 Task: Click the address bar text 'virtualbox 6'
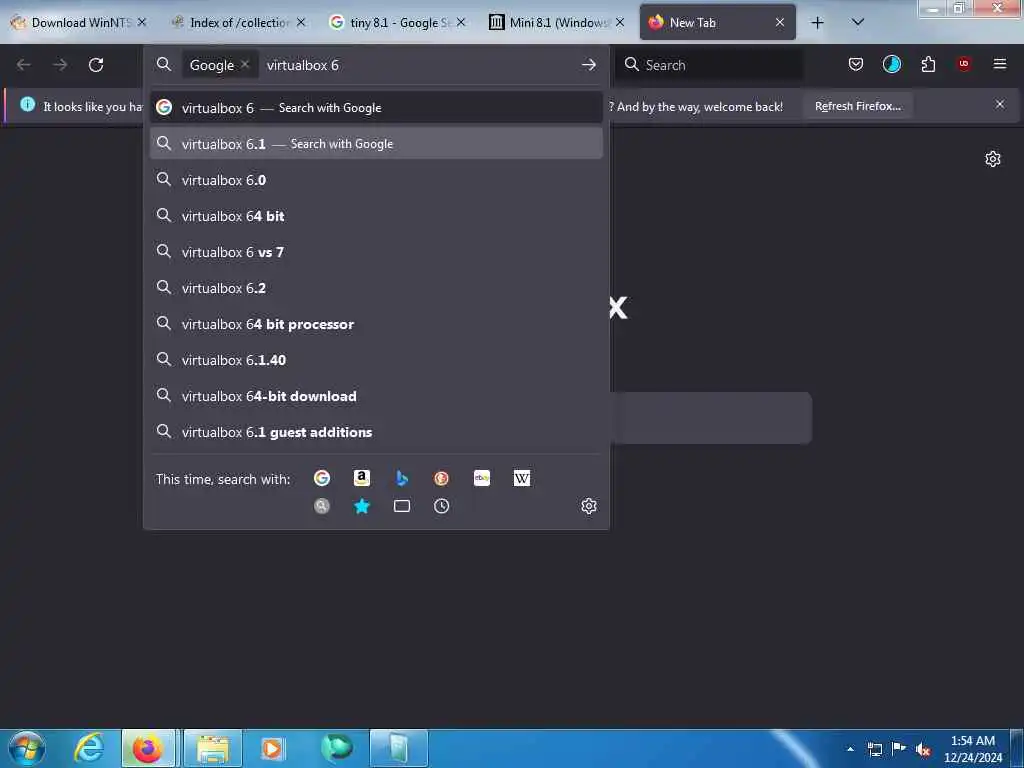point(302,65)
